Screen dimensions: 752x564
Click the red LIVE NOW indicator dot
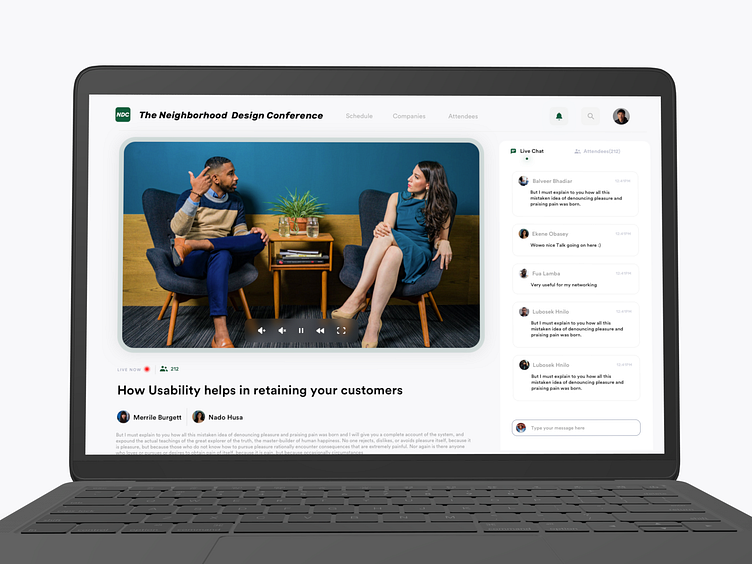pos(147,369)
